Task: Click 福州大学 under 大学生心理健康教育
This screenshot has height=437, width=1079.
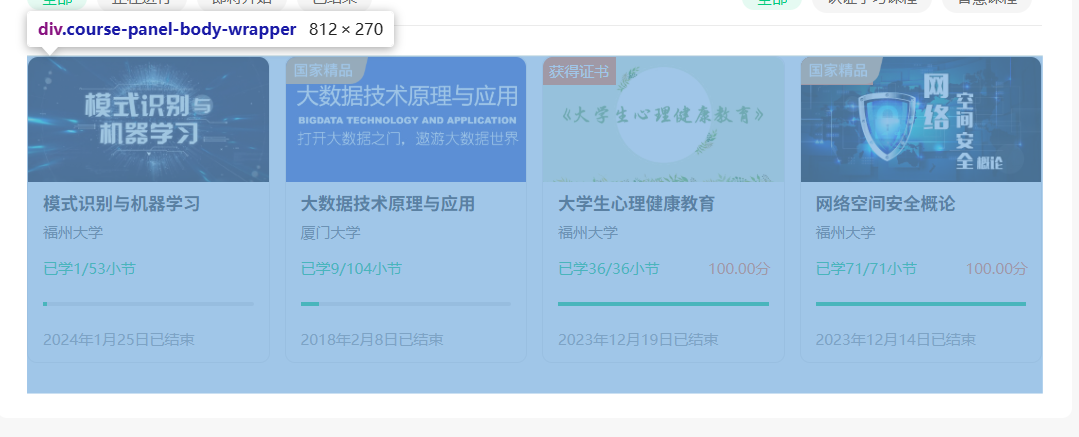Action: (588, 233)
